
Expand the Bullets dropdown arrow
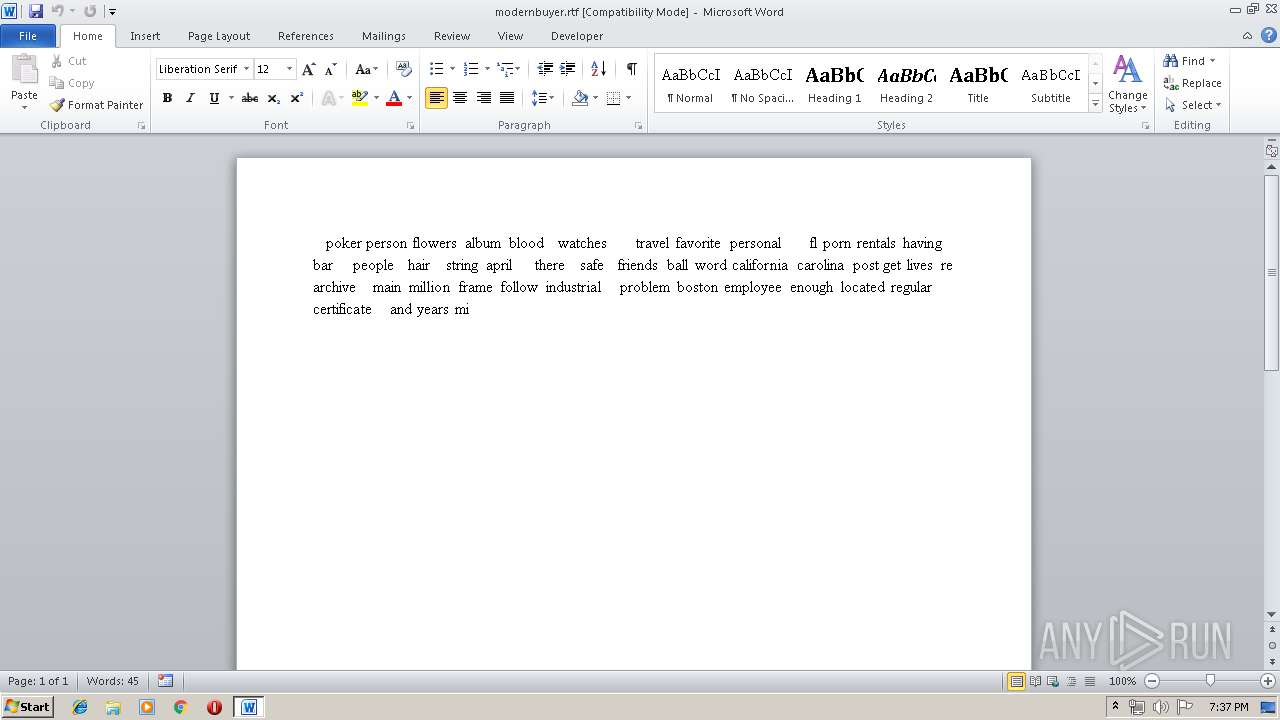452,69
